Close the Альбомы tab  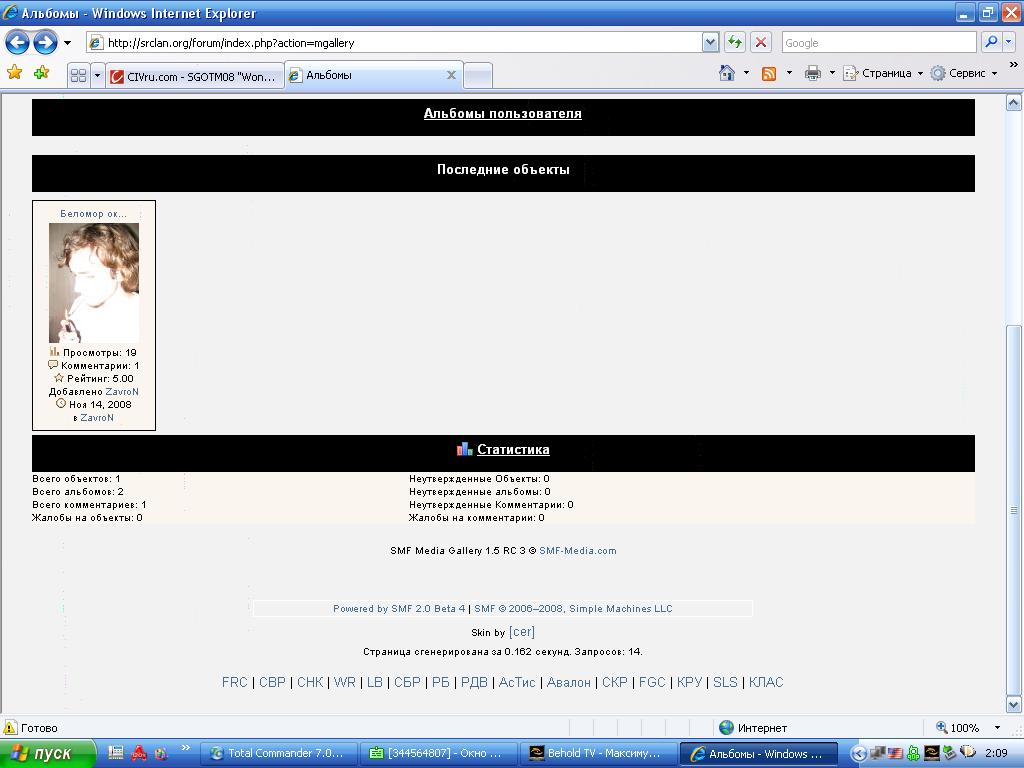pyautogui.click(x=451, y=75)
